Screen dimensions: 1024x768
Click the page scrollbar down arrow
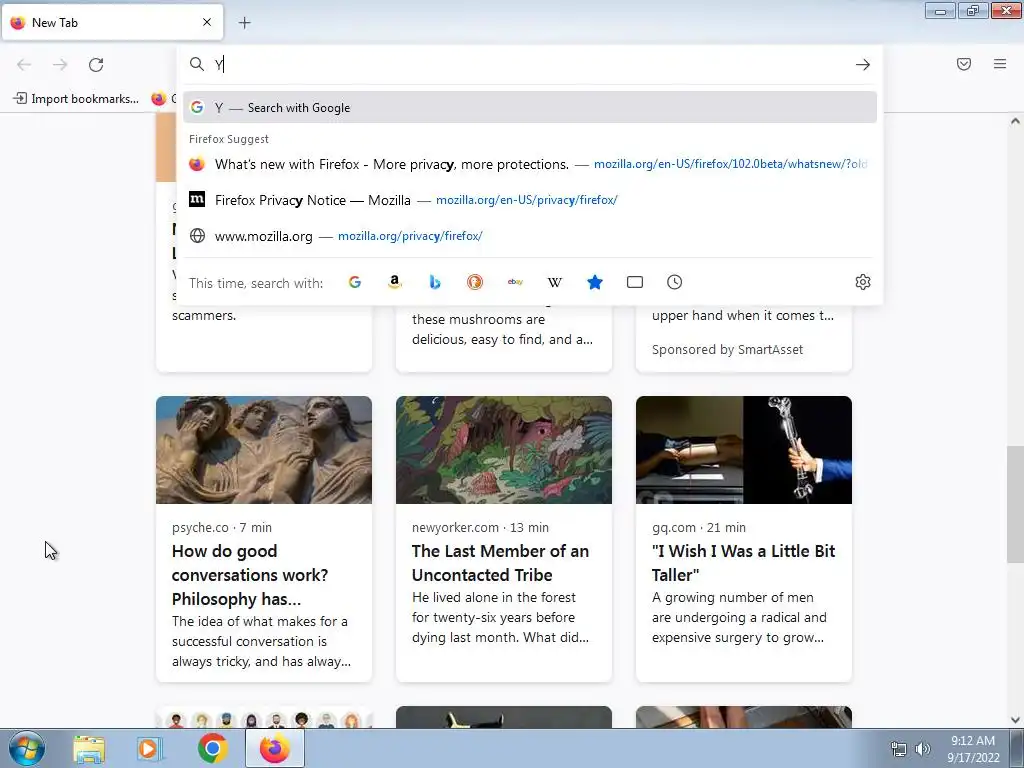1015,720
